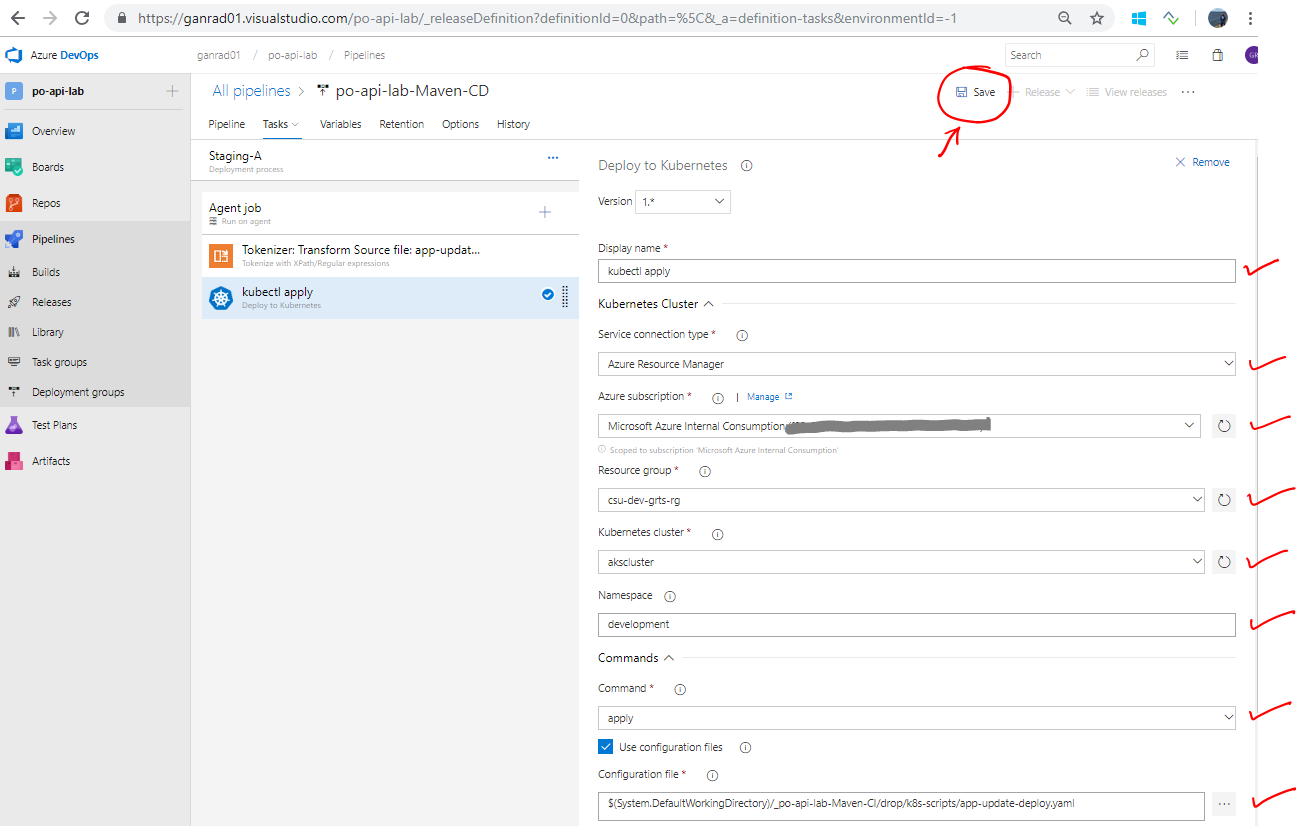Click the Namespace development field
The image size is (1296, 826).
click(917, 624)
